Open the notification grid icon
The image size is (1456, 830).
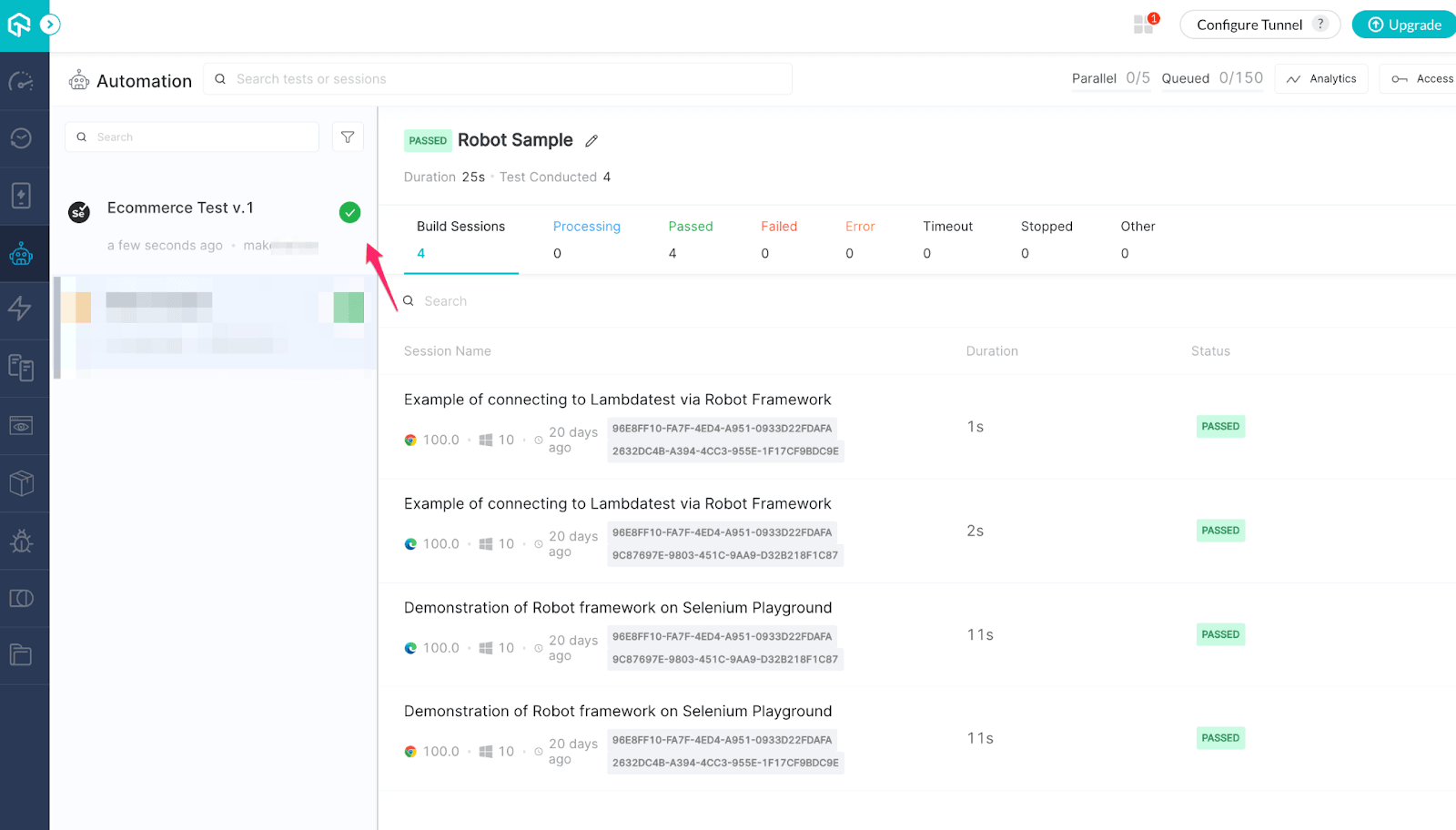click(x=1144, y=25)
